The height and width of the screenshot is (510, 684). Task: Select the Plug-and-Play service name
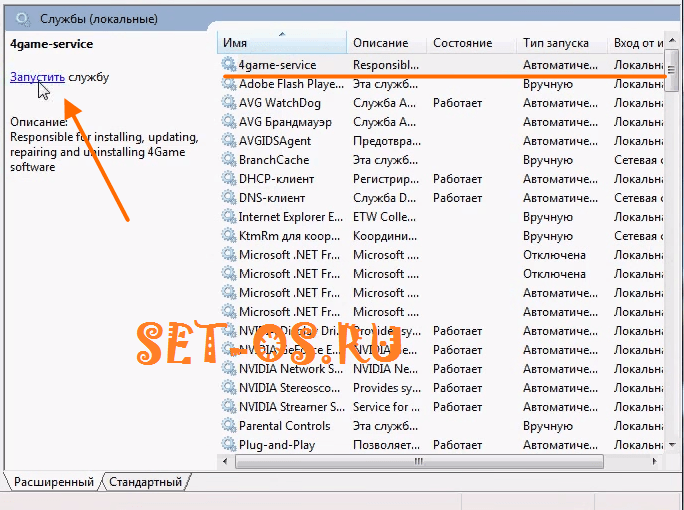coord(277,445)
